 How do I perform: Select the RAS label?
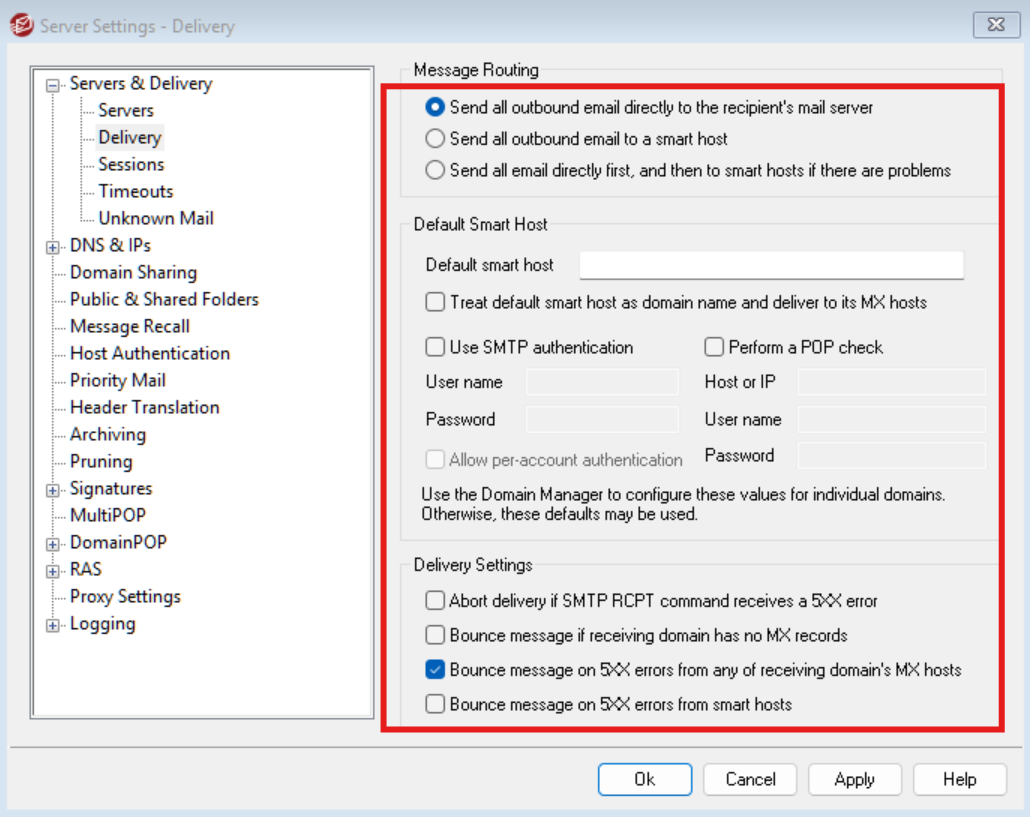coord(85,569)
